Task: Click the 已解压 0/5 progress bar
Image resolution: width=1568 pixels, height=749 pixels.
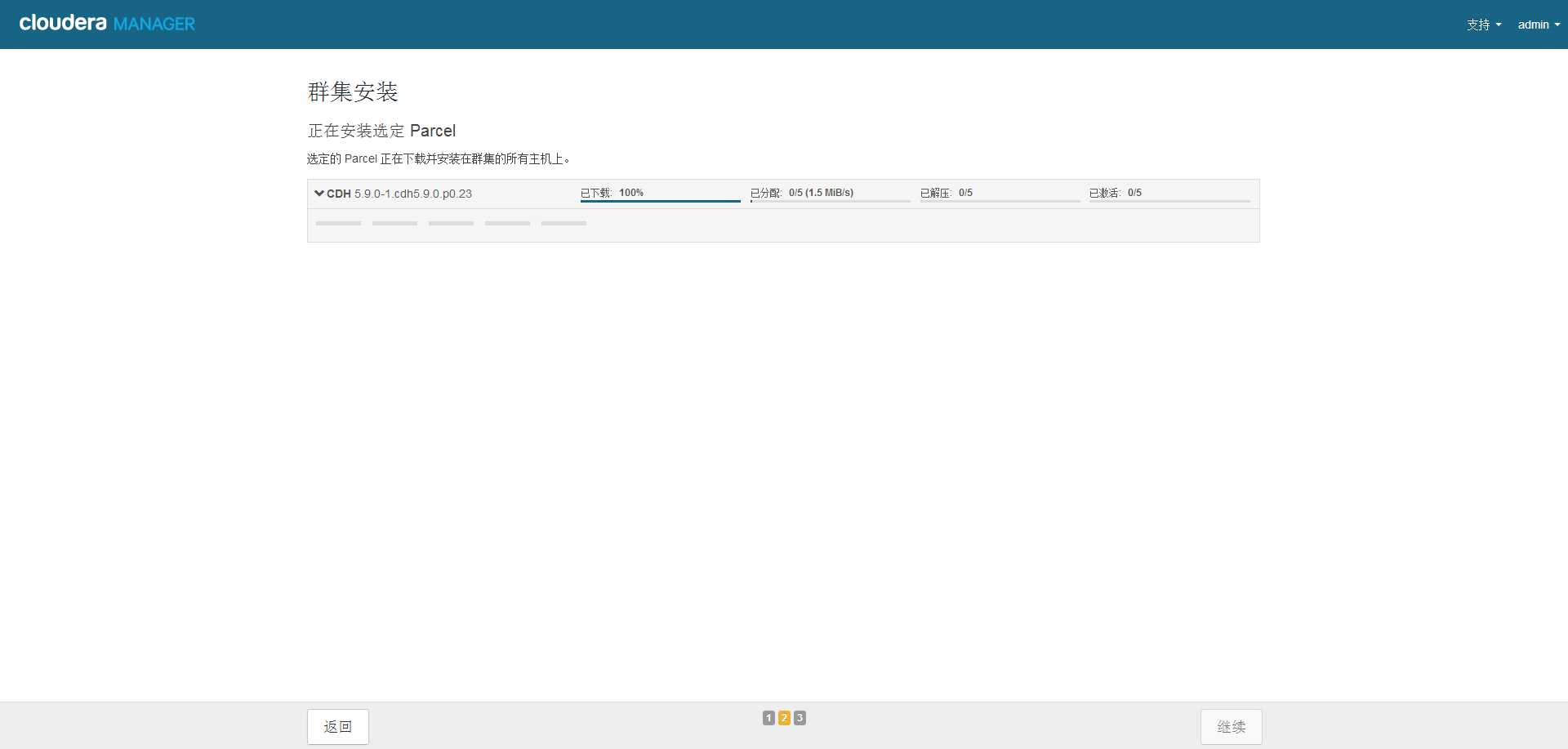Action: pos(1000,201)
